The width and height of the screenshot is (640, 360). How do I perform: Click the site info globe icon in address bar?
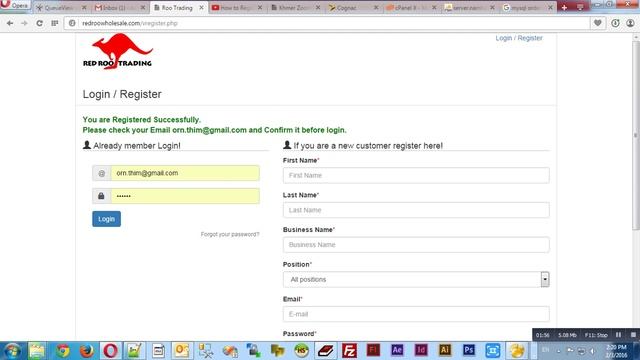[x=72, y=23]
